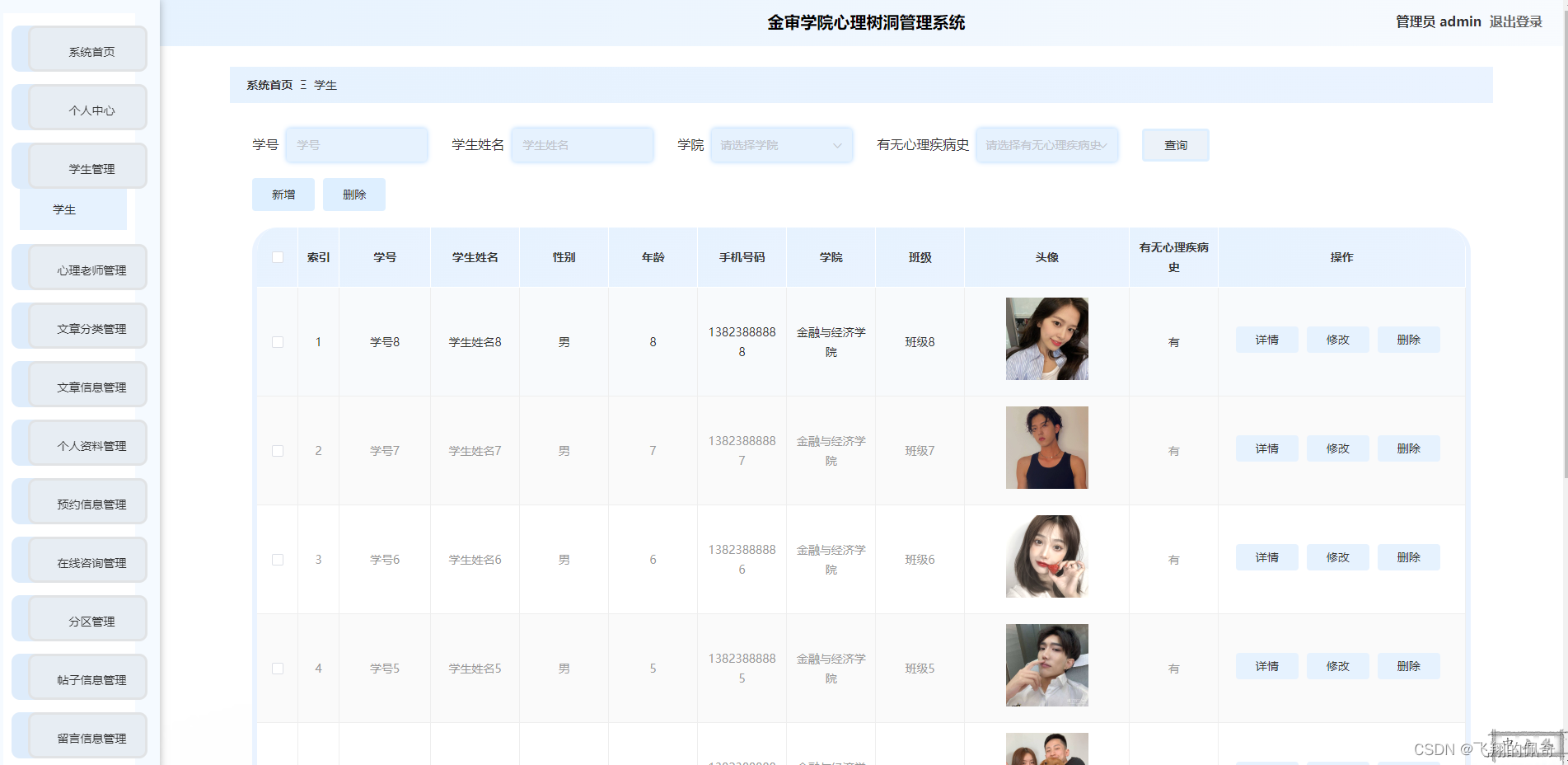The image size is (1568, 765).
Task: Click the 学生姓名 column header
Action: 475,257
